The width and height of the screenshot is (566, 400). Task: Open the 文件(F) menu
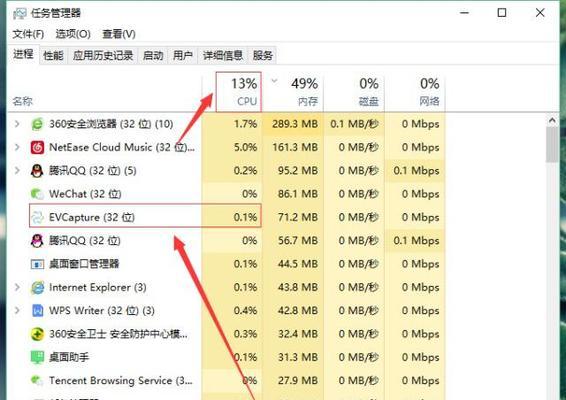[x=28, y=34]
